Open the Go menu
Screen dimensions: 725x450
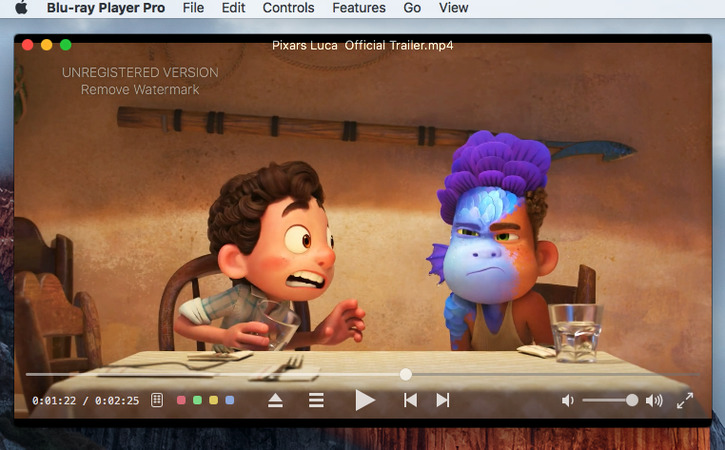pos(412,8)
